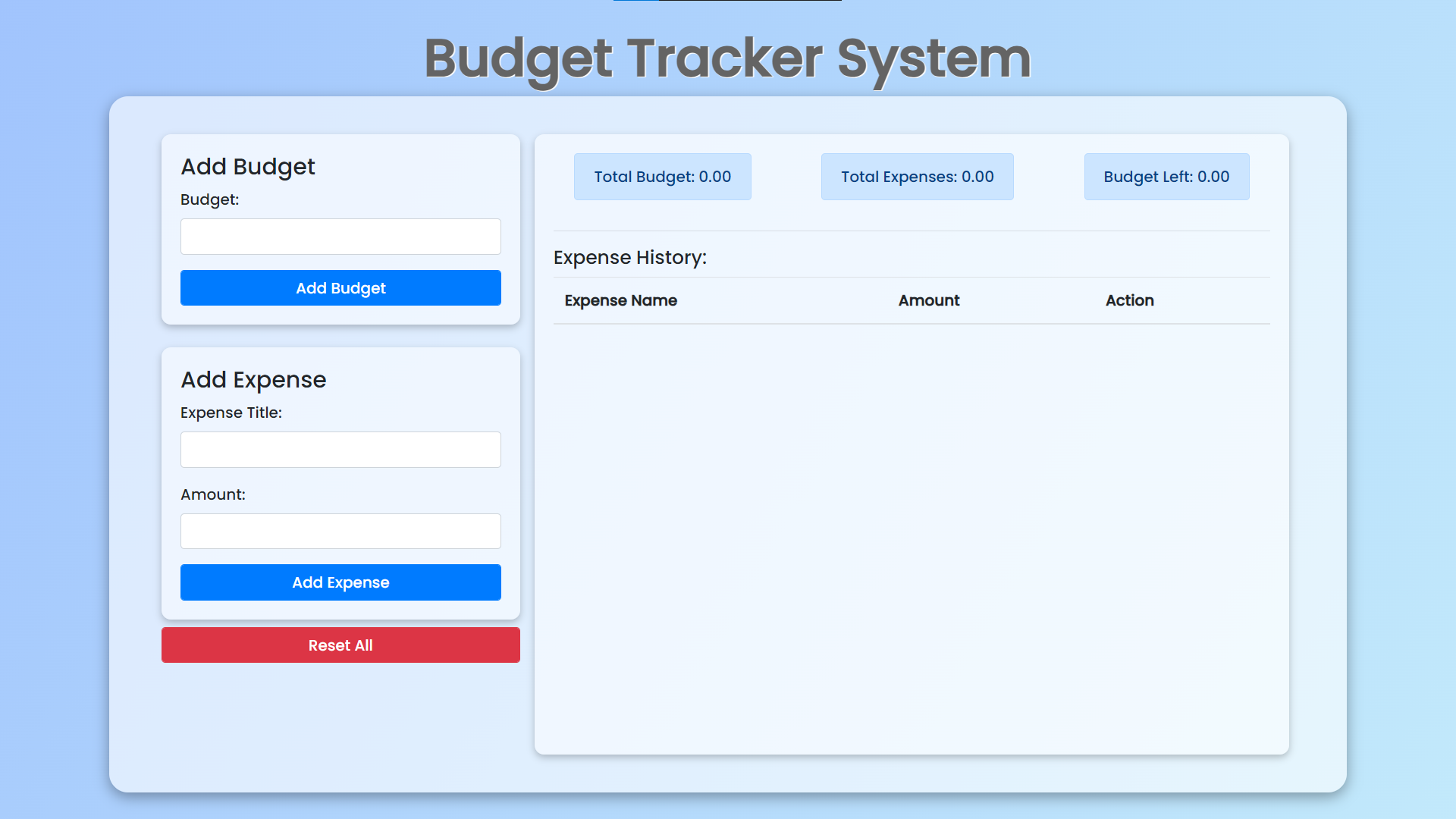
Task: Select the Total Budget: 0.00 box
Action: point(663,177)
